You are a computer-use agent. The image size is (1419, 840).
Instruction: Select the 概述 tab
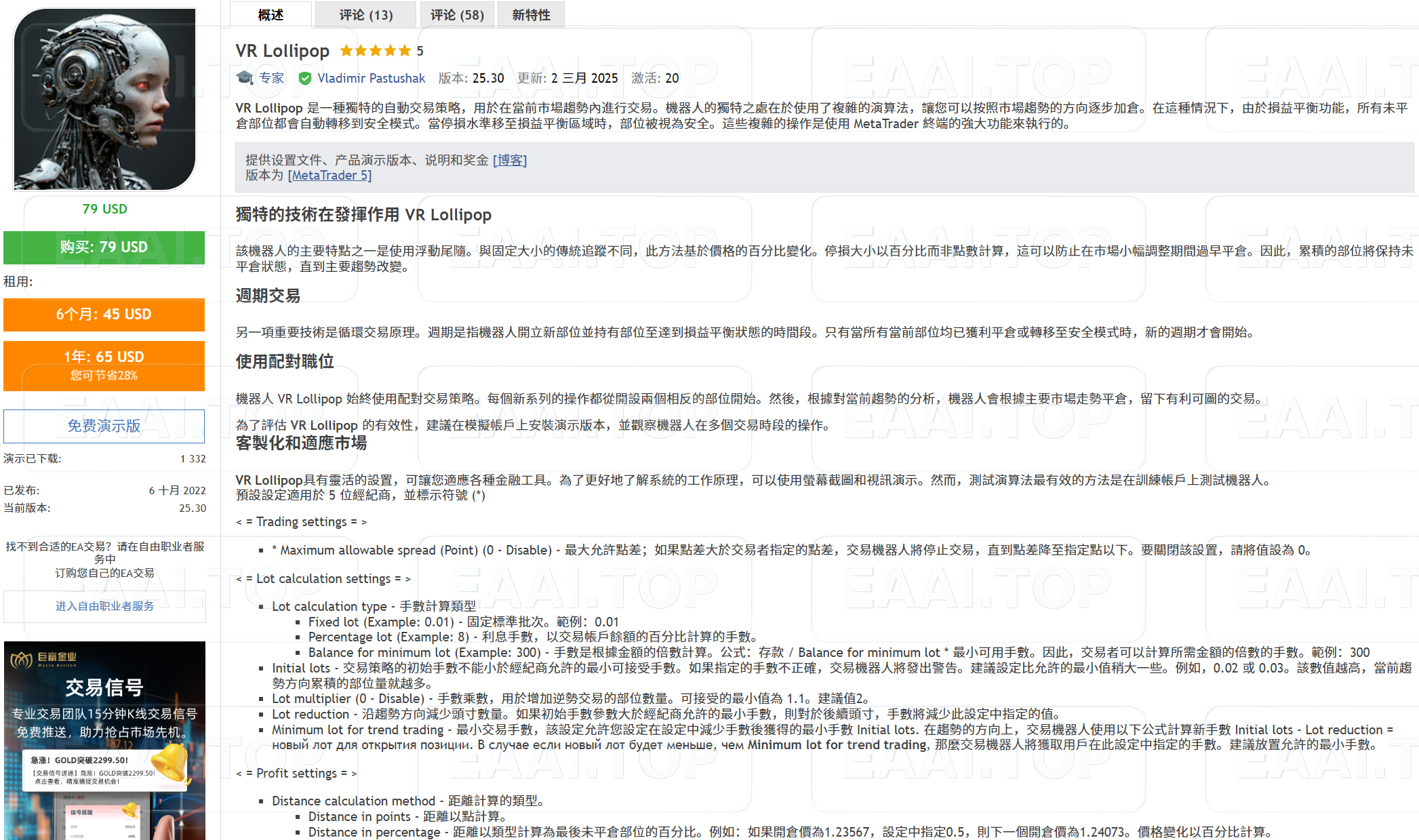[270, 14]
